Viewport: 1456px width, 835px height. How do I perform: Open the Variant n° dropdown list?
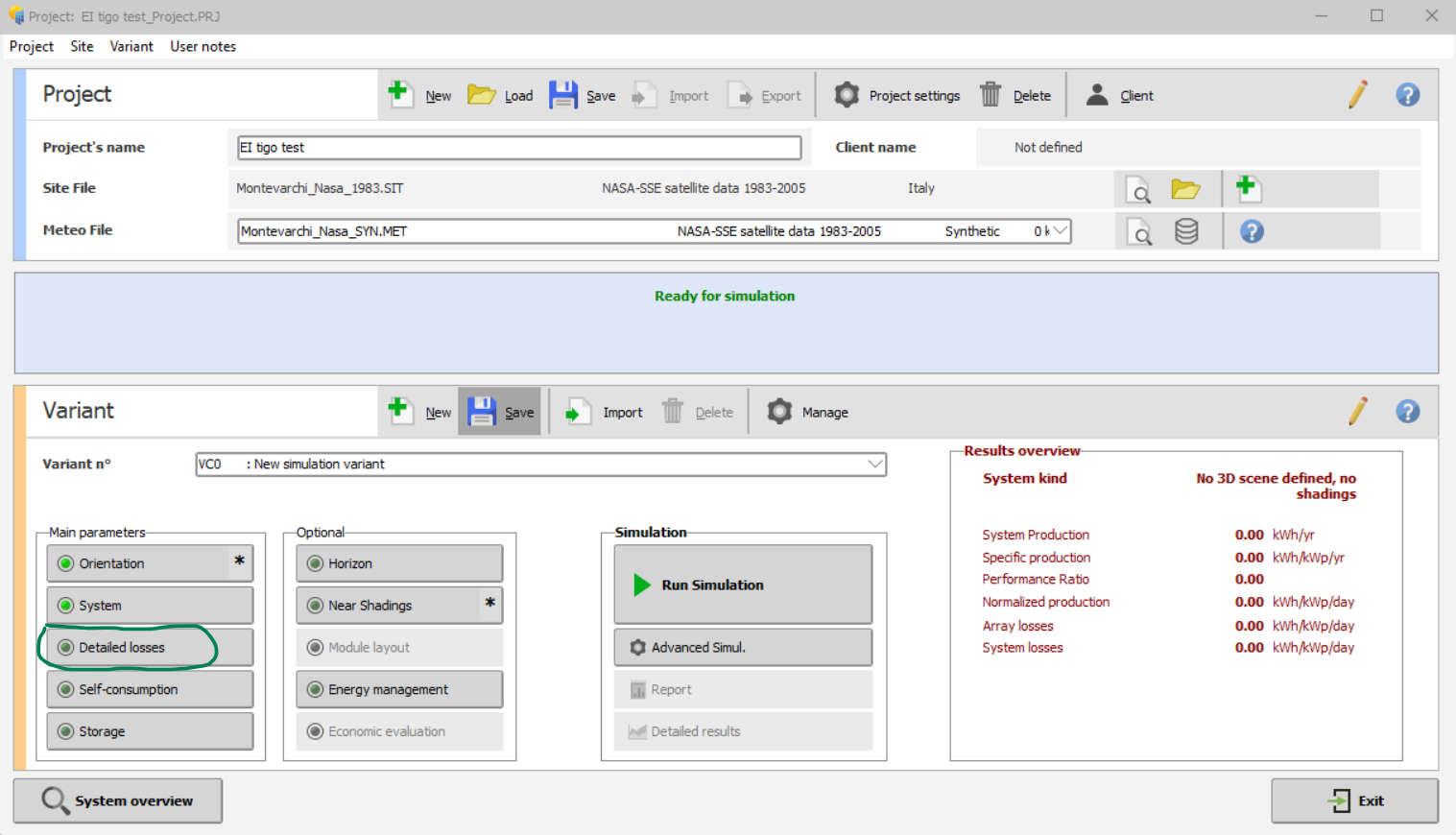(x=874, y=465)
